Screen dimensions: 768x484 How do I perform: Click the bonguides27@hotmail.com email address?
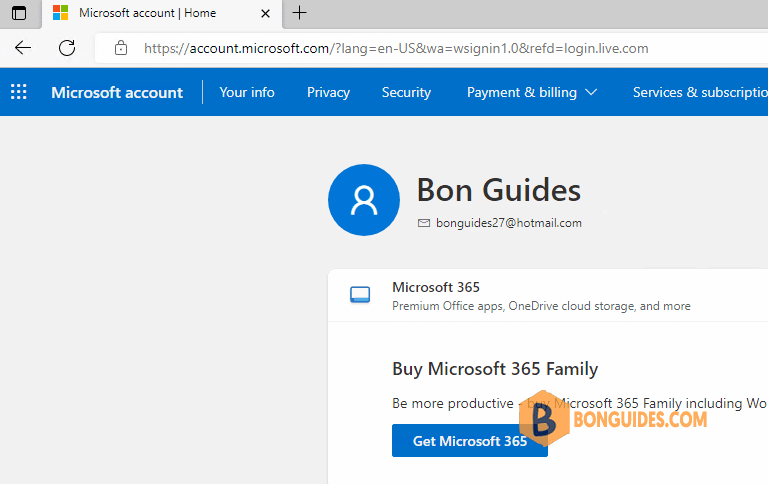coord(509,223)
